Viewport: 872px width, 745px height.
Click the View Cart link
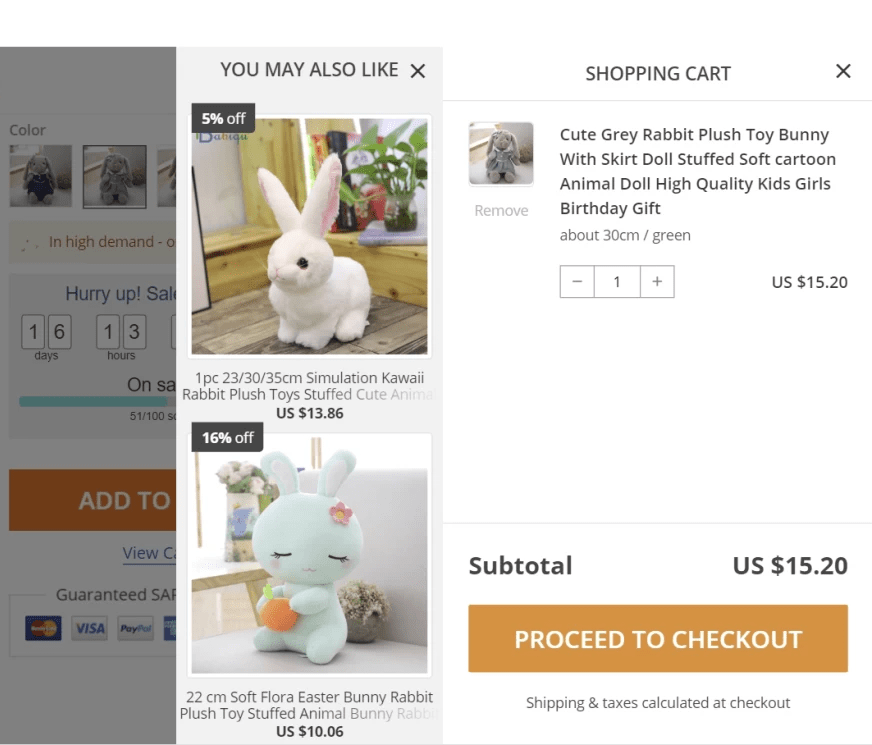pyautogui.click(x=149, y=553)
